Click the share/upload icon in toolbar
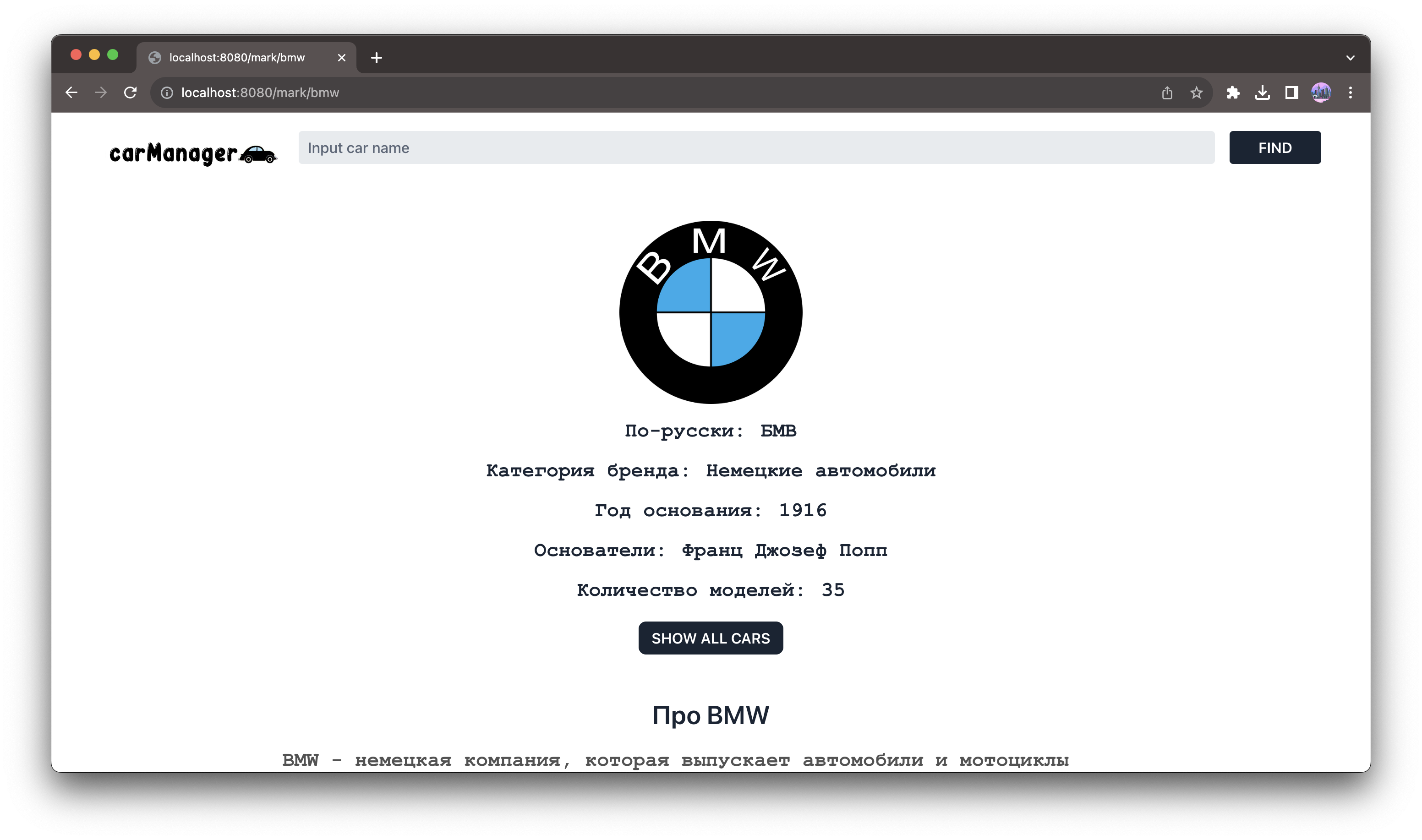The image size is (1422, 840). click(1167, 92)
